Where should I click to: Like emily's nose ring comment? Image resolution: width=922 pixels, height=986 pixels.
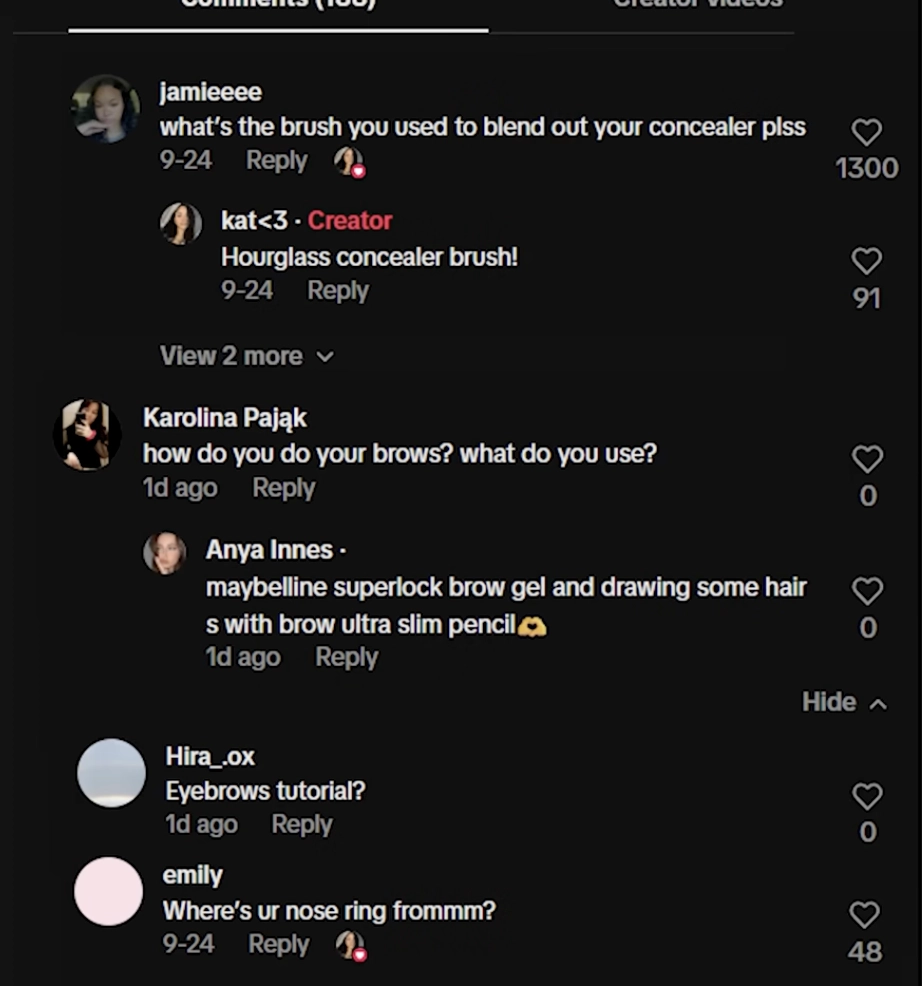865,915
